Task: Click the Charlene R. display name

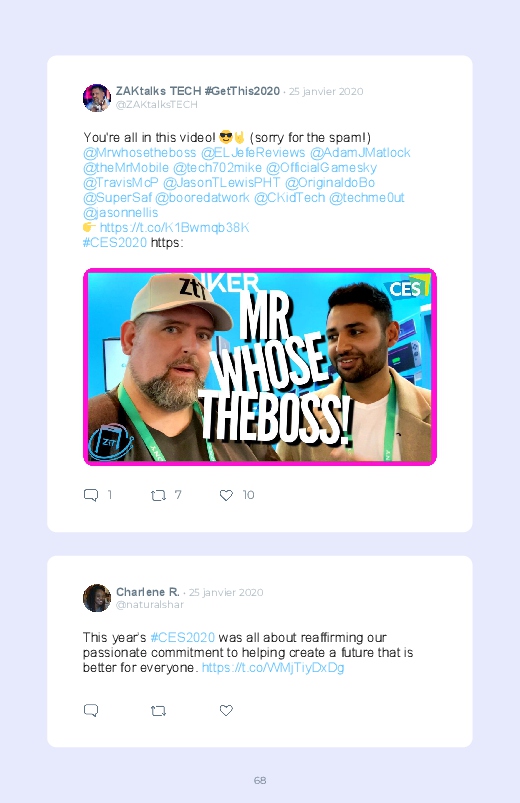Action: [148, 592]
